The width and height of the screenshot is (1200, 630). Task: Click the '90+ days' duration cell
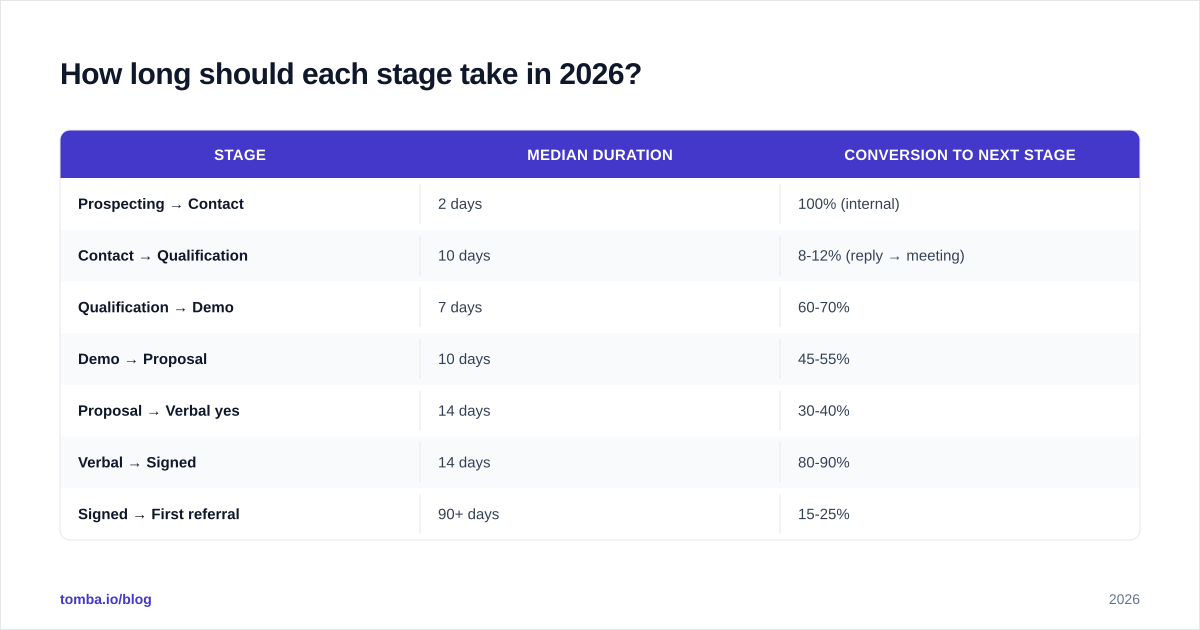point(600,514)
